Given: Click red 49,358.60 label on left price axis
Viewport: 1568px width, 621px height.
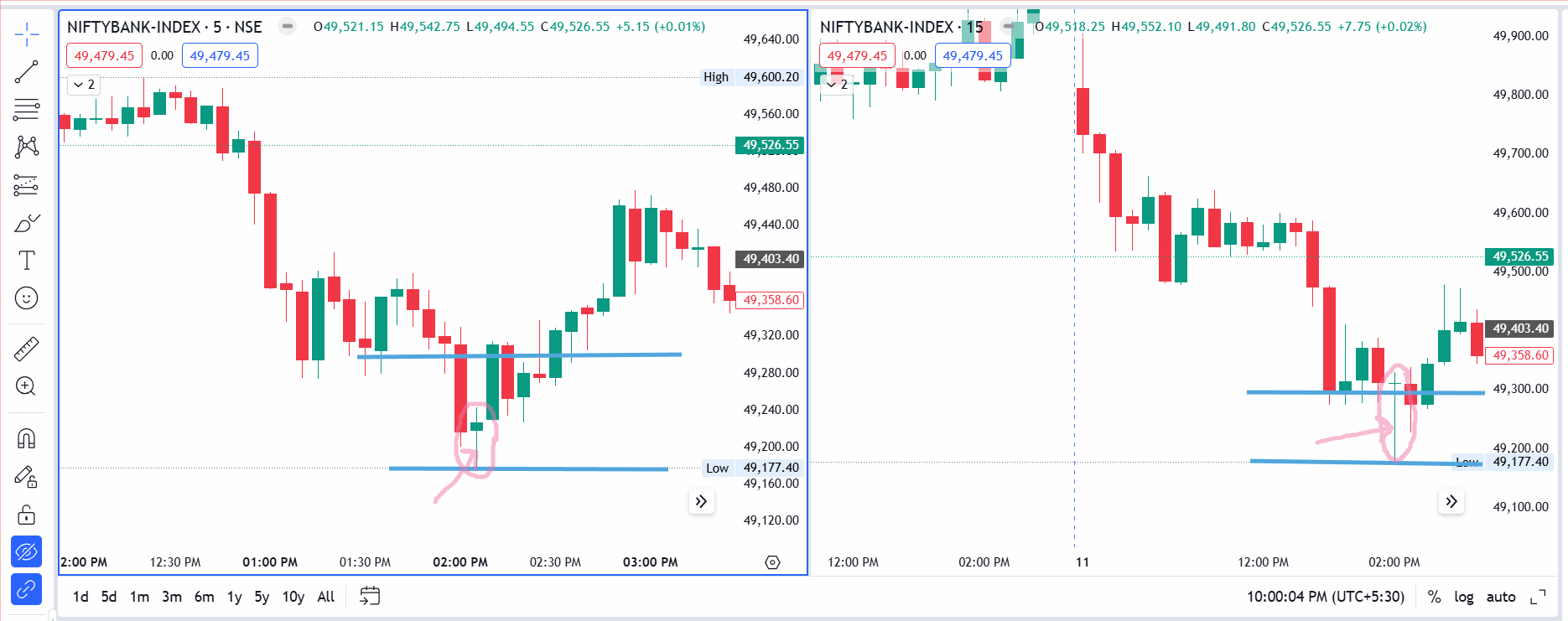Looking at the screenshot, I should [x=770, y=300].
